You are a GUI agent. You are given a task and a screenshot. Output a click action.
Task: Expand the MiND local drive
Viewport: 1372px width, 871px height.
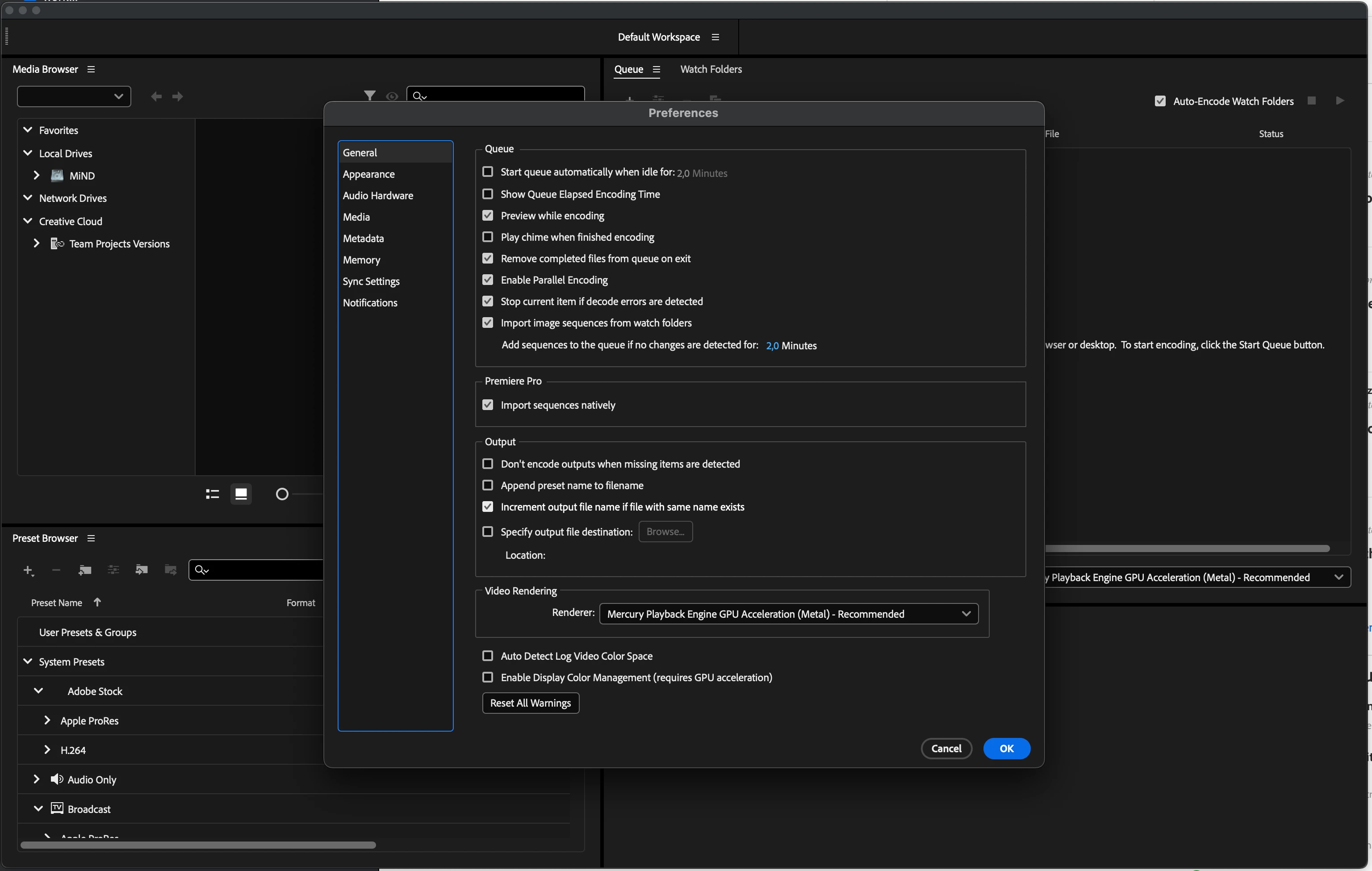click(x=37, y=176)
